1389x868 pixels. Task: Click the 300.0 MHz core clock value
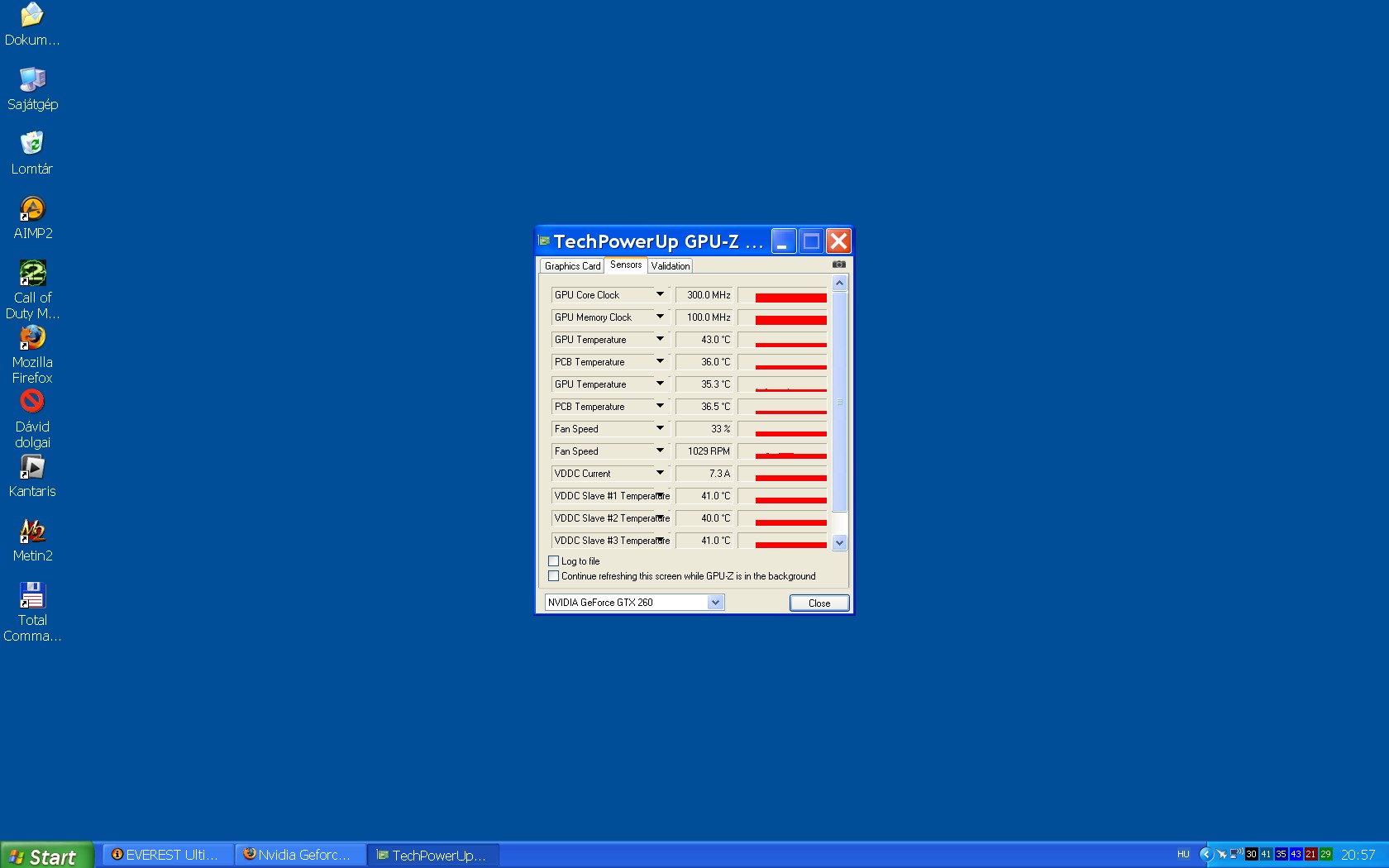(704, 295)
